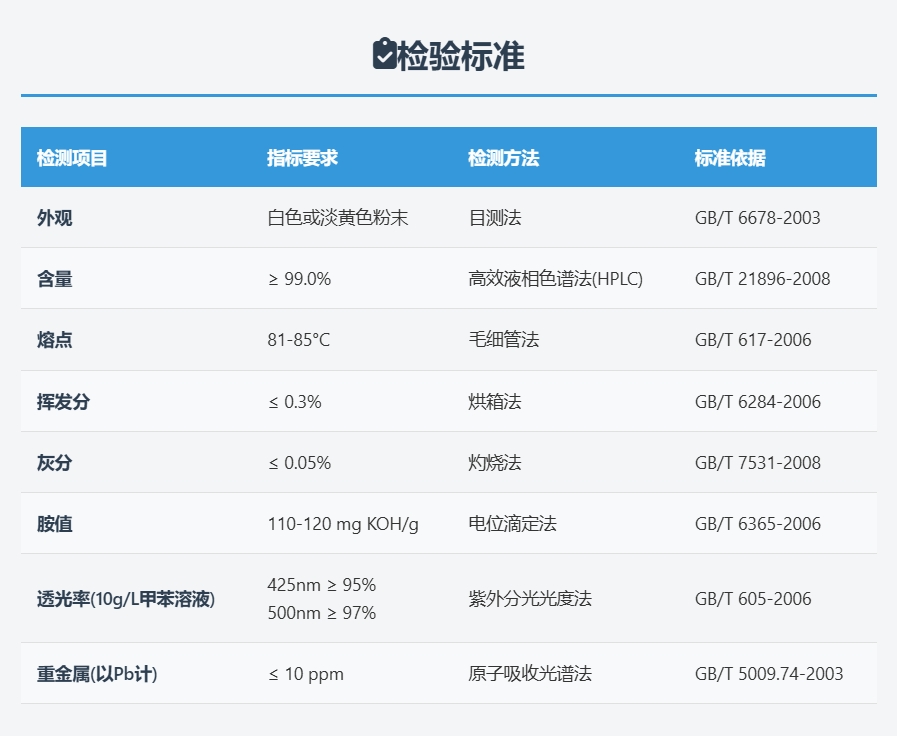Image resolution: width=897 pixels, height=736 pixels.
Task: Select the 重金属(以Pb计) row label
Action: (x=97, y=674)
